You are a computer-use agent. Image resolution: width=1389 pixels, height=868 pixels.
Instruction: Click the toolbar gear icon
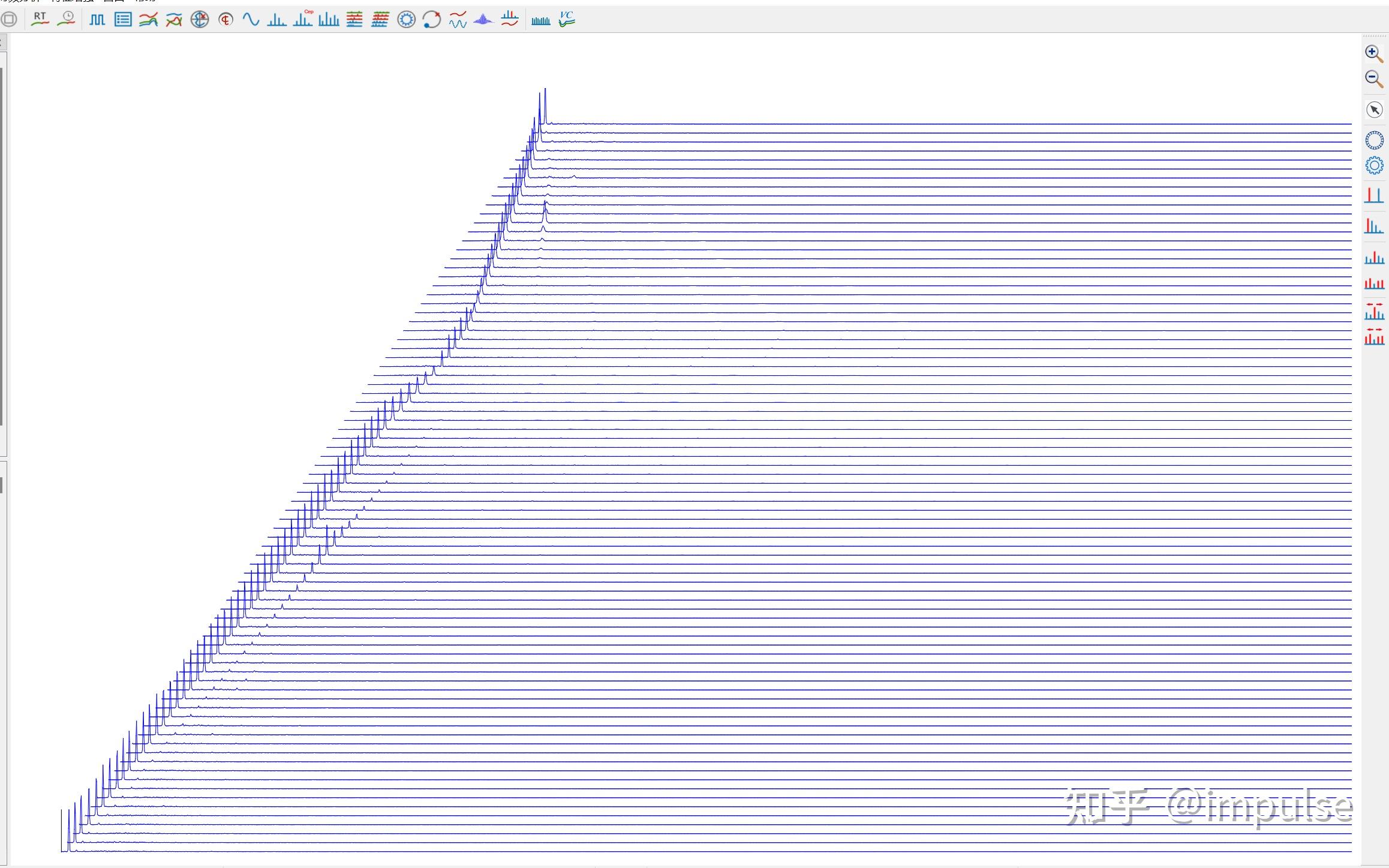pos(406,20)
